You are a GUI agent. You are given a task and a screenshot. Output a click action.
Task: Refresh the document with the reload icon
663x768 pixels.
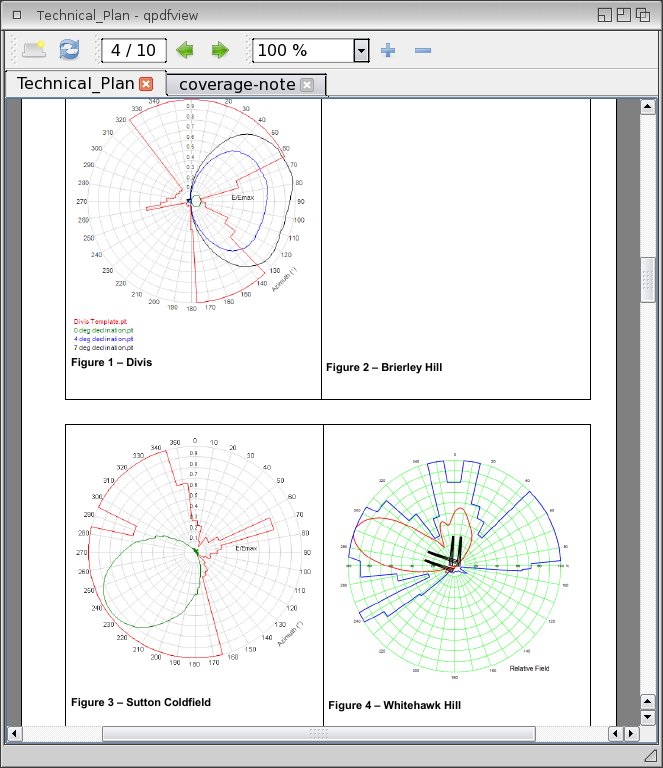[x=69, y=50]
